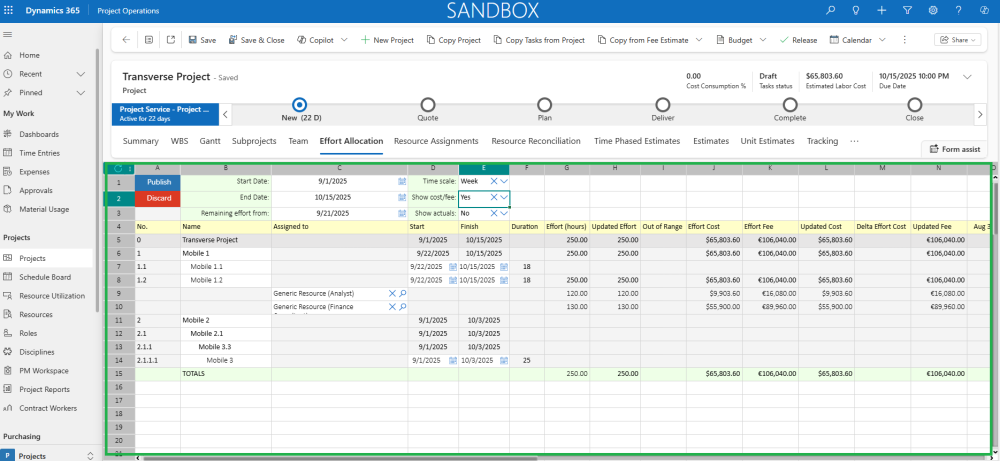Image resolution: width=1000 pixels, height=461 pixels.
Task: Open the Resource Reconciliation tab
Action: (536, 141)
